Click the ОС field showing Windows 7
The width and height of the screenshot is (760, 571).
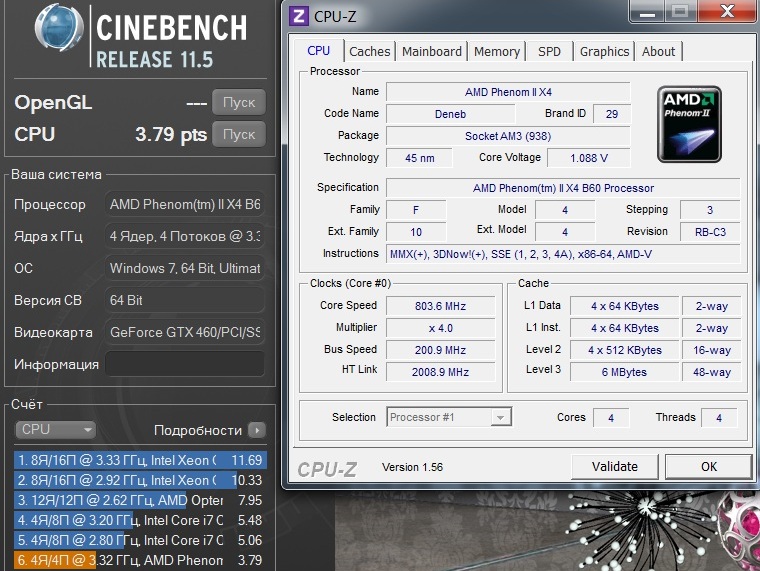point(185,268)
